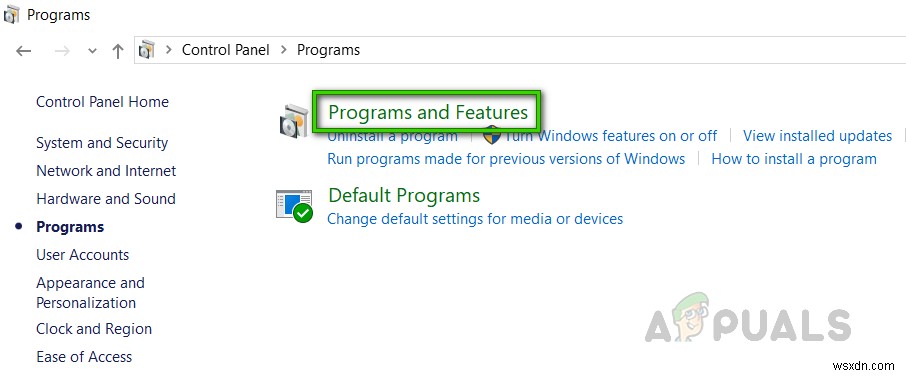Click Uninstall a program link

pyautogui.click(x=392, y=136)
